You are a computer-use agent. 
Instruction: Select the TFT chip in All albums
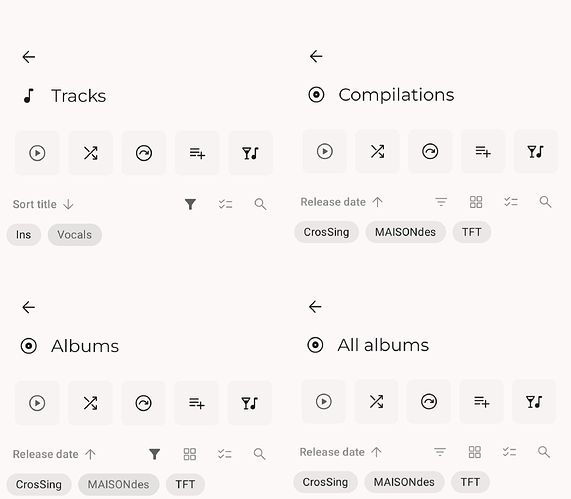[x=470, y=482]
